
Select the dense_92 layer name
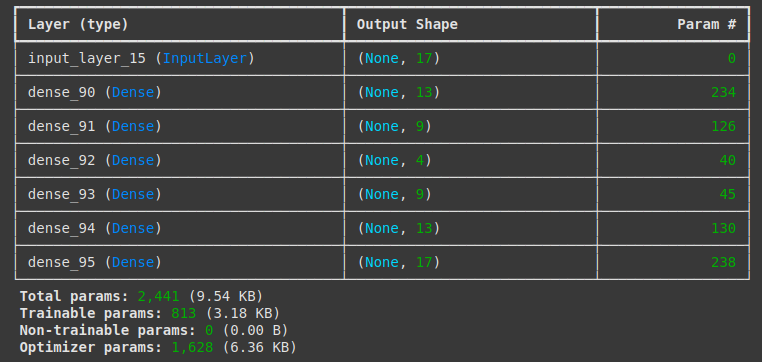pos(61,160)
